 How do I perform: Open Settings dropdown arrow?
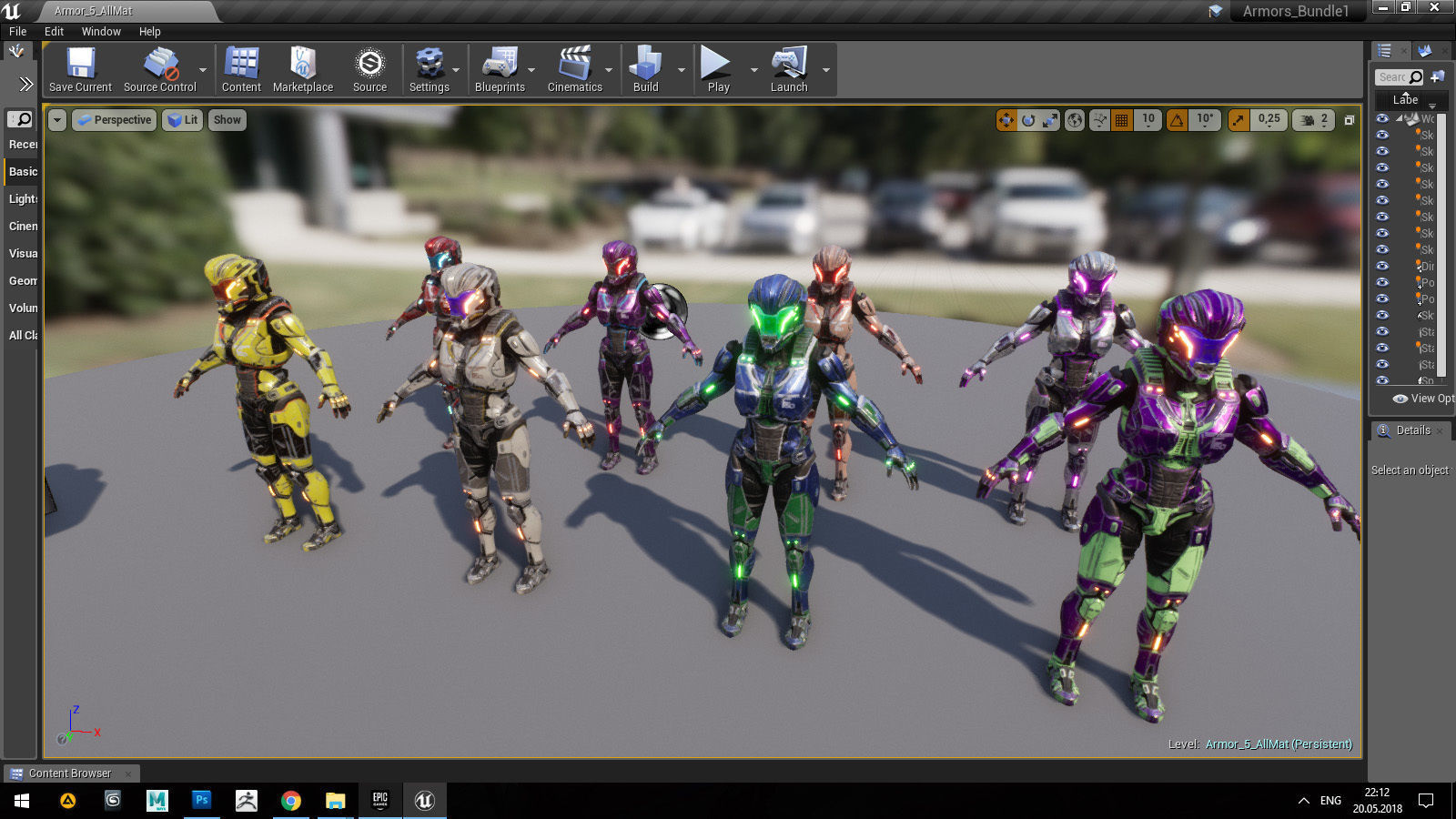coord(456,70)
